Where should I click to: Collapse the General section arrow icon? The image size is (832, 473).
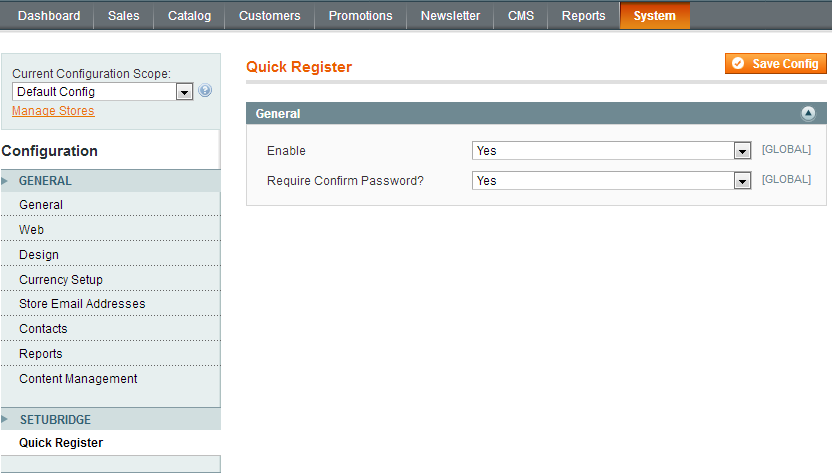pos(808,114)
